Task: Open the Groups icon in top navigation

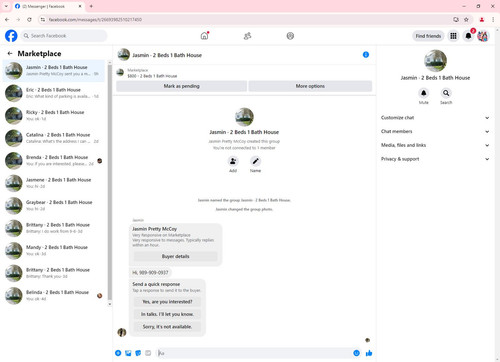Action: 290,36
